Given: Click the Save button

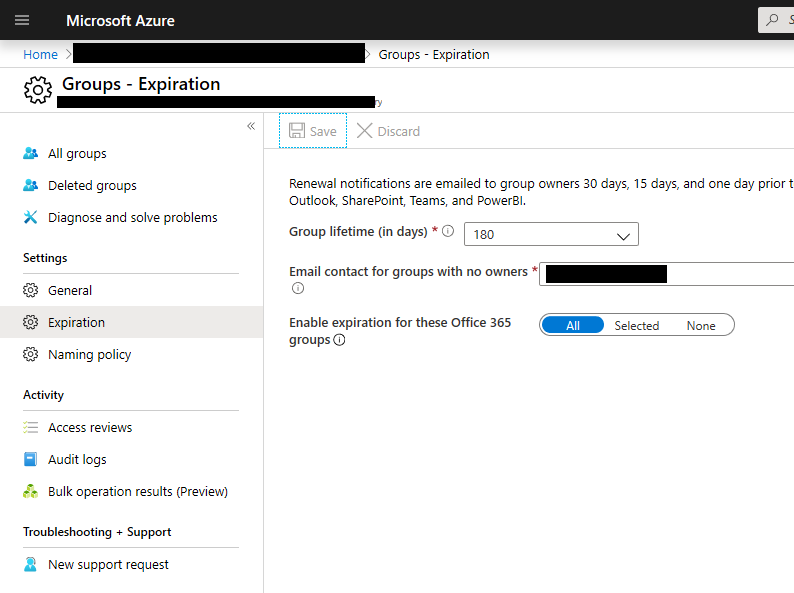Looking at the screenshot, I should click(x=313, y=131).
